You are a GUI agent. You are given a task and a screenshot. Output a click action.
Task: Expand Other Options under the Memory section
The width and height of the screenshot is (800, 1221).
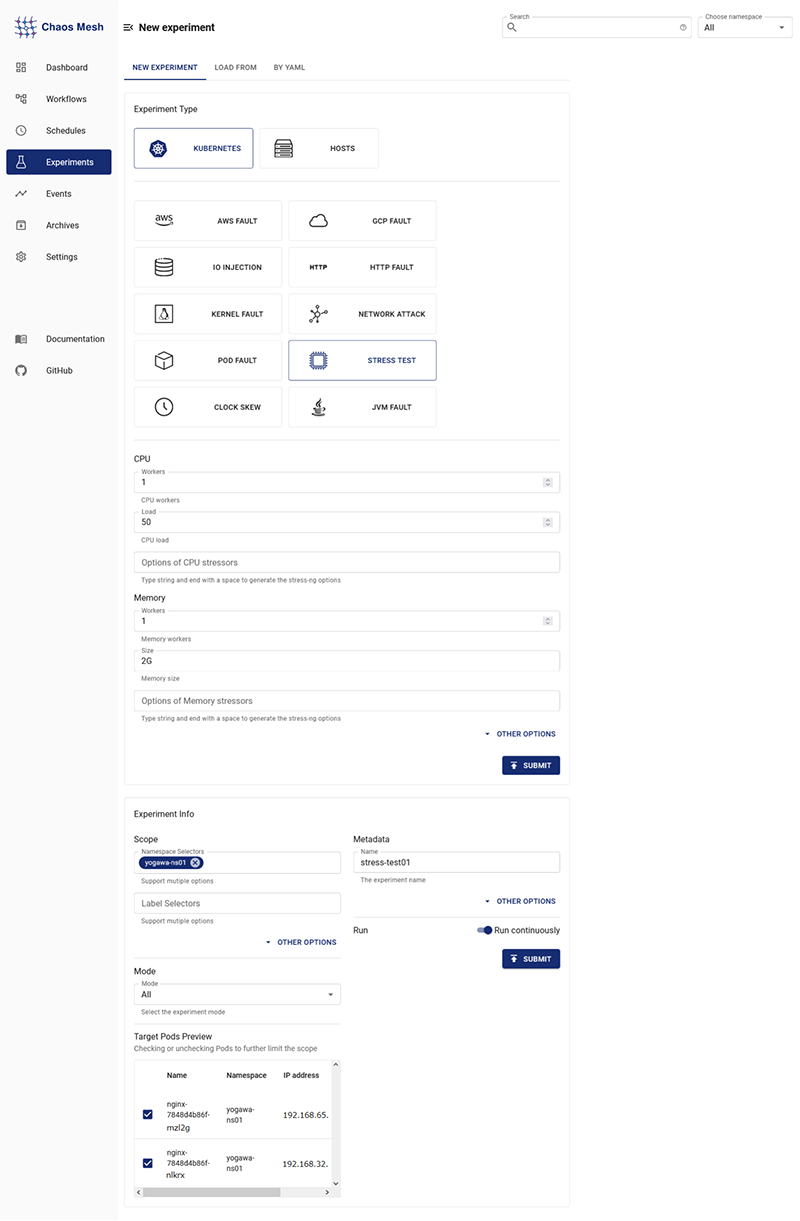tap(520, 734)
